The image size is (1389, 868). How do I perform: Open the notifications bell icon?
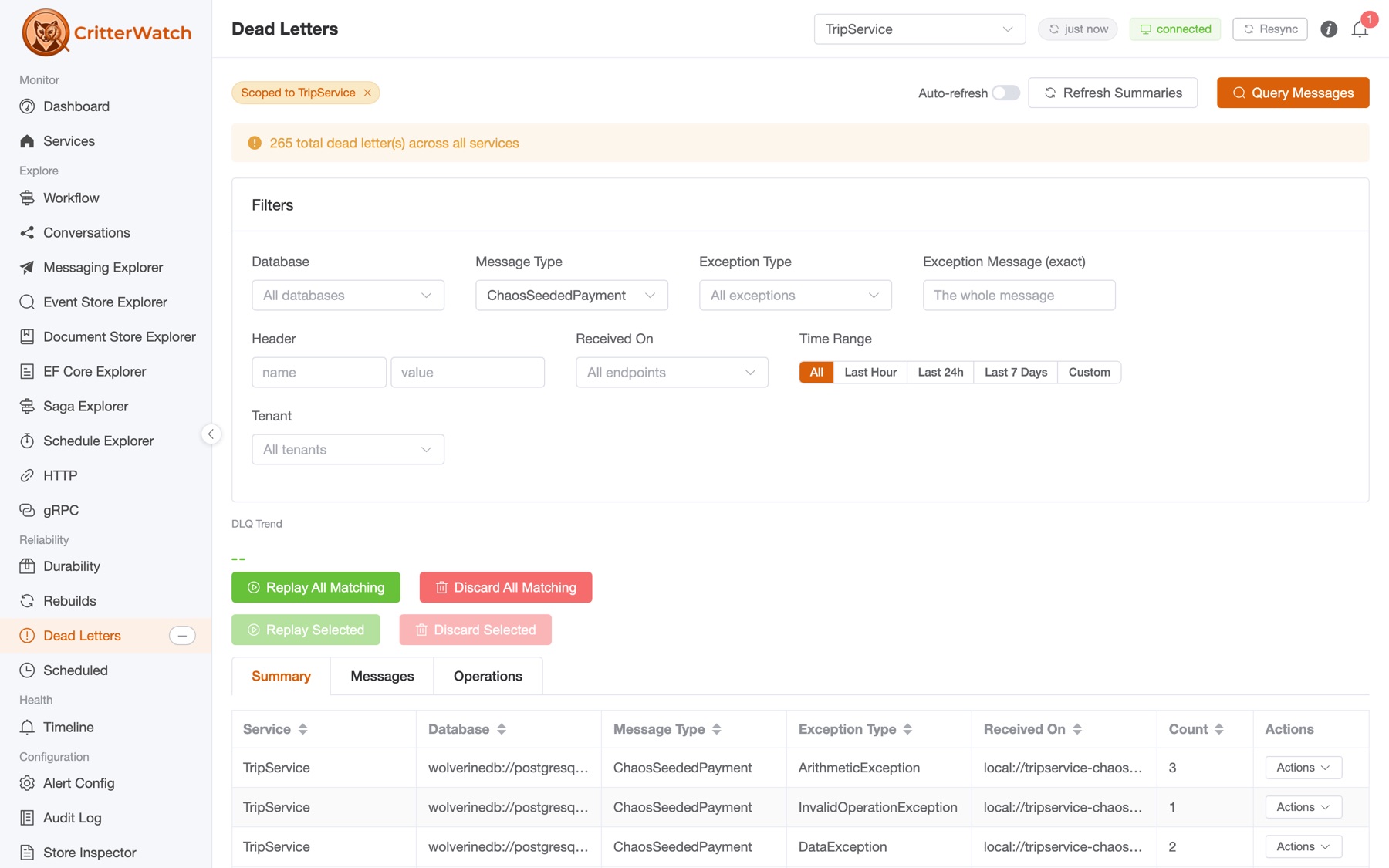click(1360, 29)
